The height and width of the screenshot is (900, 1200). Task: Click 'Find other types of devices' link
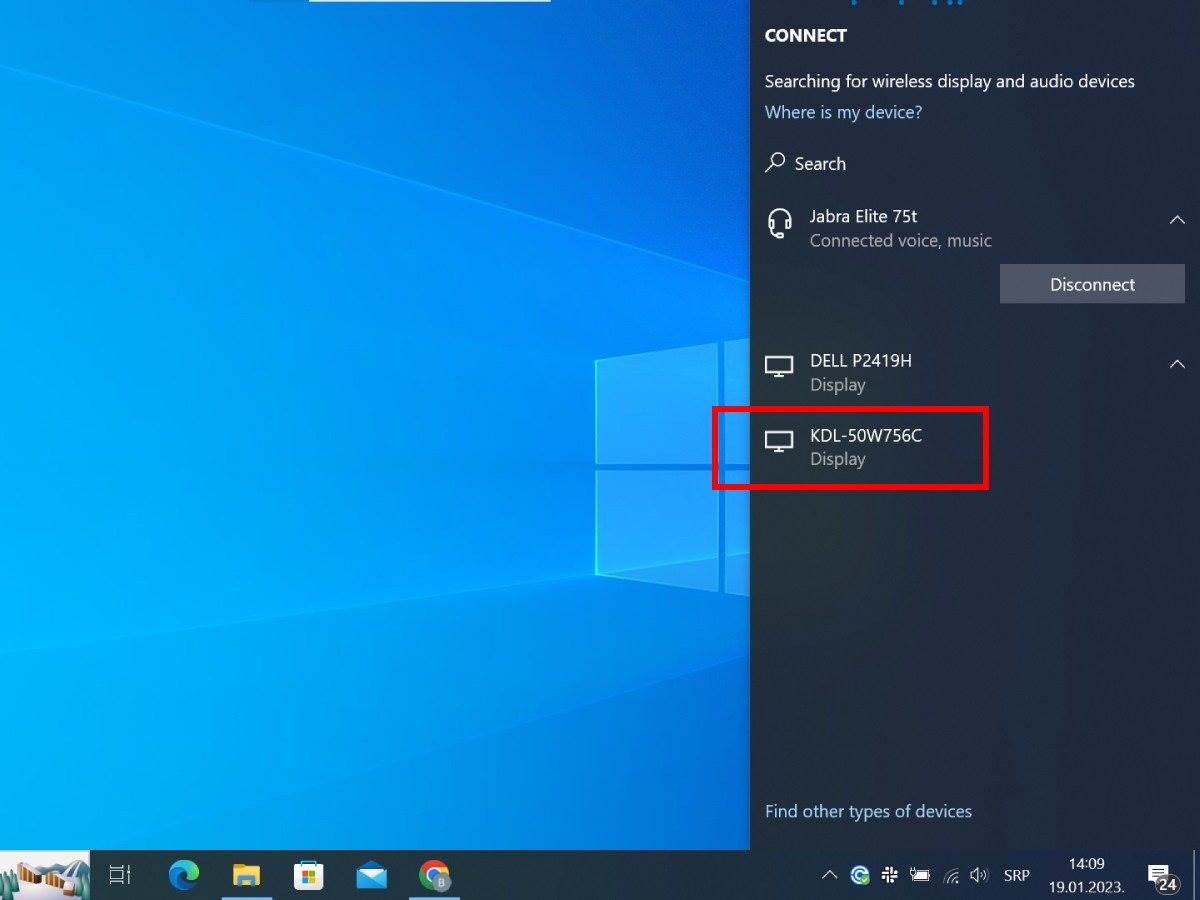pos(868,811)
